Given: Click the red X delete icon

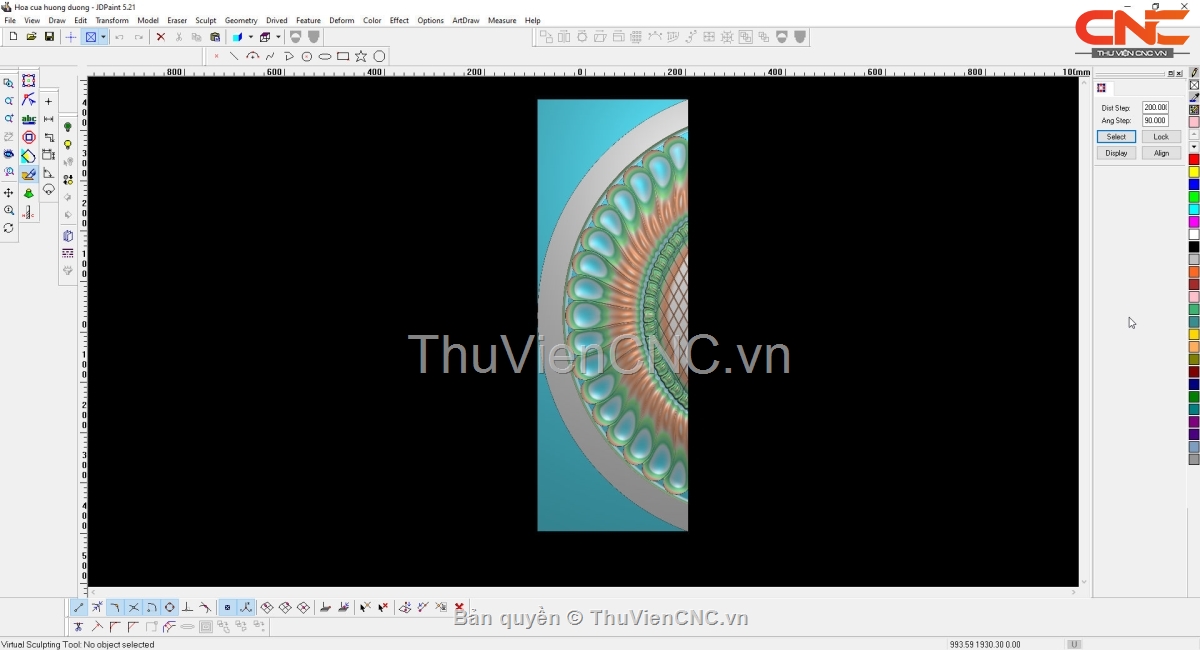Looking at the screenshot, I should pyautogui.click(x=160, y=37).
